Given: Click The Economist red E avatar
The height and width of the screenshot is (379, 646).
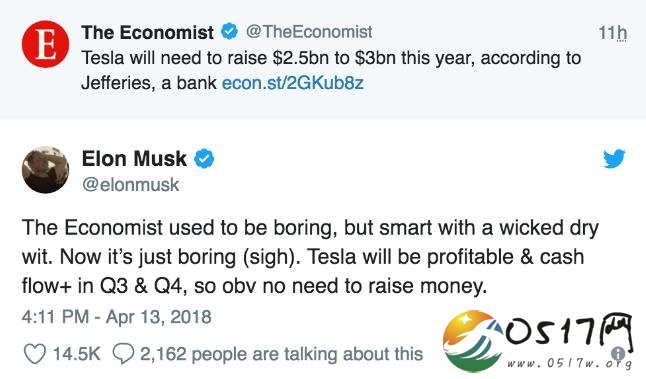Looking at the screenshot, I should point(45,44).
